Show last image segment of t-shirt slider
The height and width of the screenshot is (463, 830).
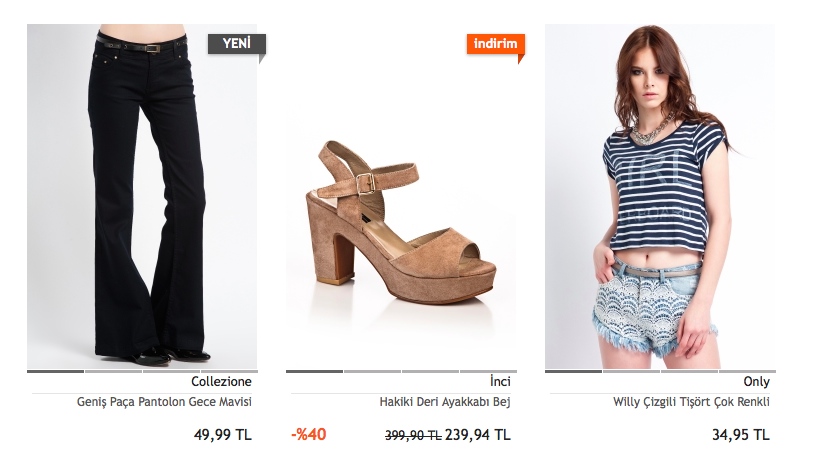tap(747, 371)
